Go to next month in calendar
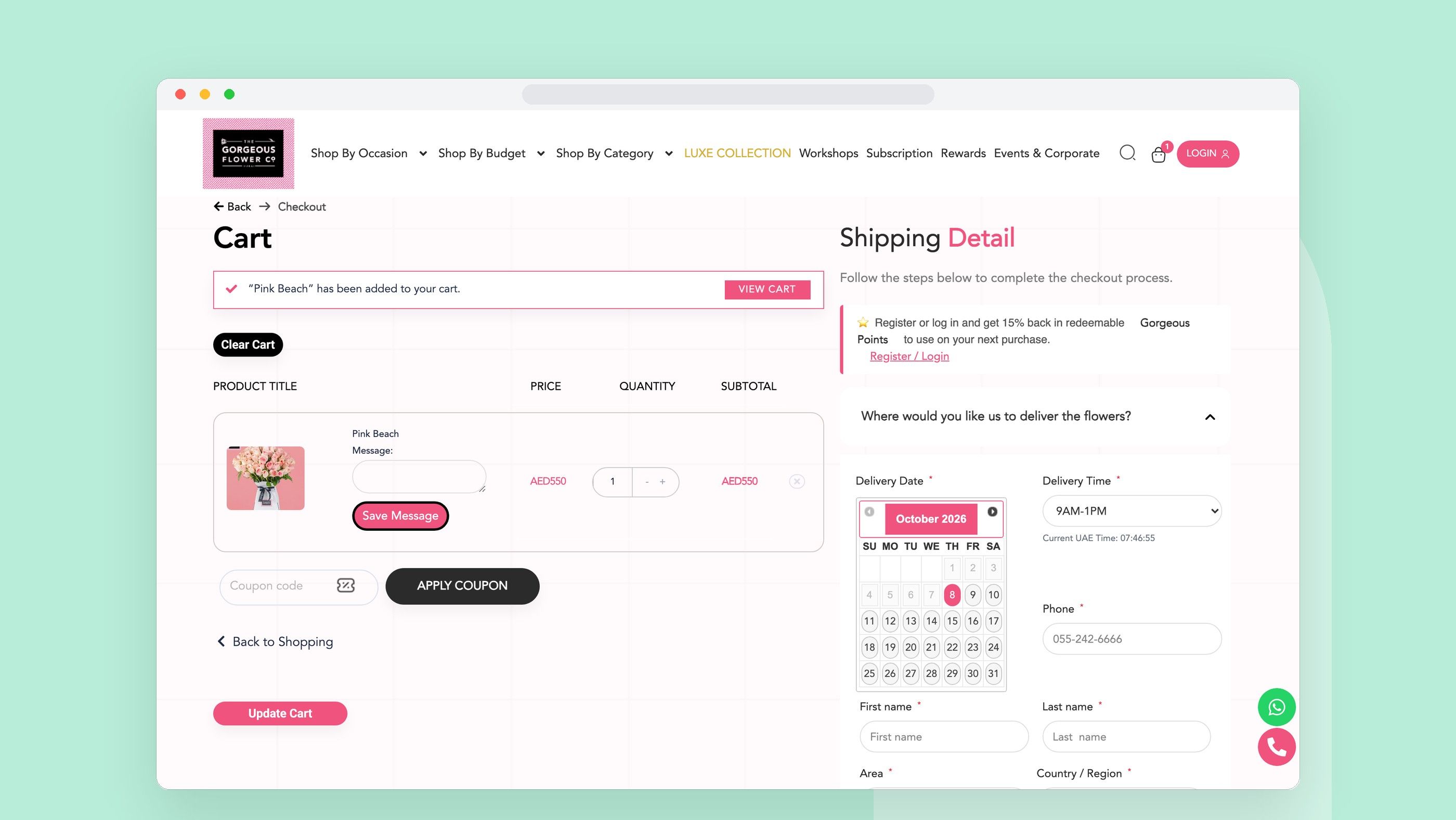 [x=992, y=512]
